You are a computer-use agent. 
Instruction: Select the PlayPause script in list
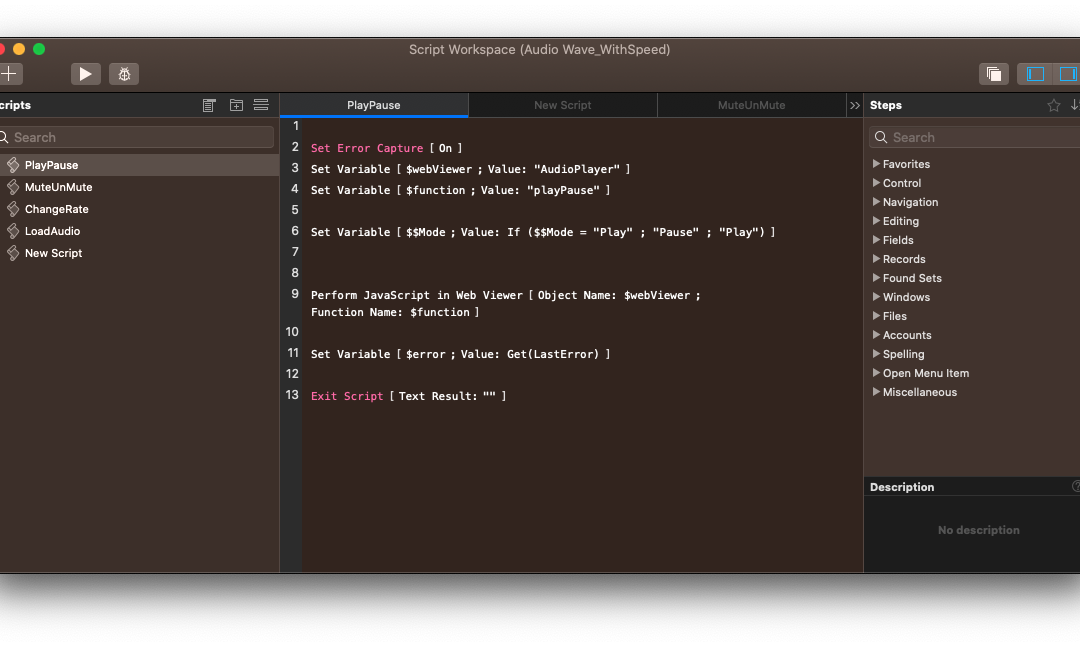coord(139,165)
